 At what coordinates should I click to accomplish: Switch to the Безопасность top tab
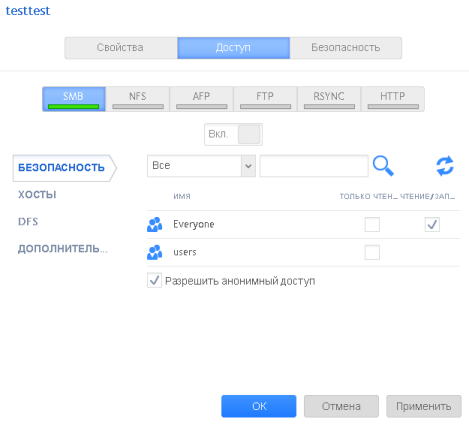[346, 48]
